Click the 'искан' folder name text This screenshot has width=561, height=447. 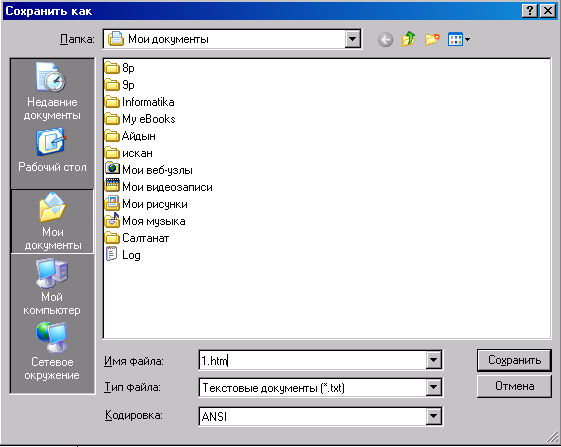point(137,153)
